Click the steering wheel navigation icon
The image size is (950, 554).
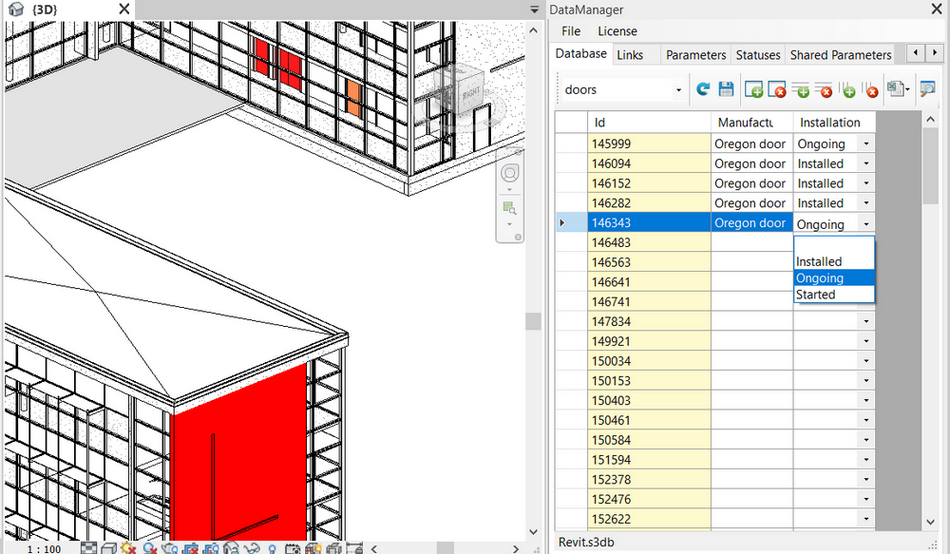[x=510, y=174]
